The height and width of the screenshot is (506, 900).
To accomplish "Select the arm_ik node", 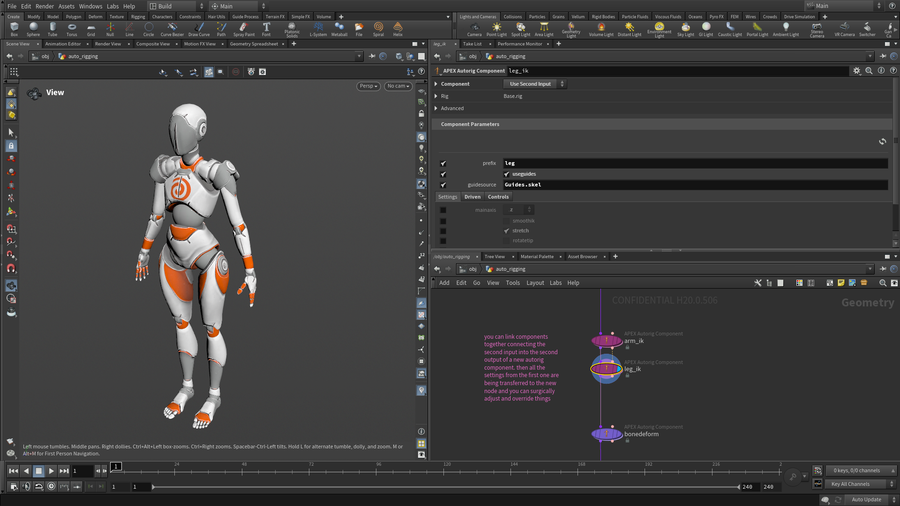I will 607,341.
